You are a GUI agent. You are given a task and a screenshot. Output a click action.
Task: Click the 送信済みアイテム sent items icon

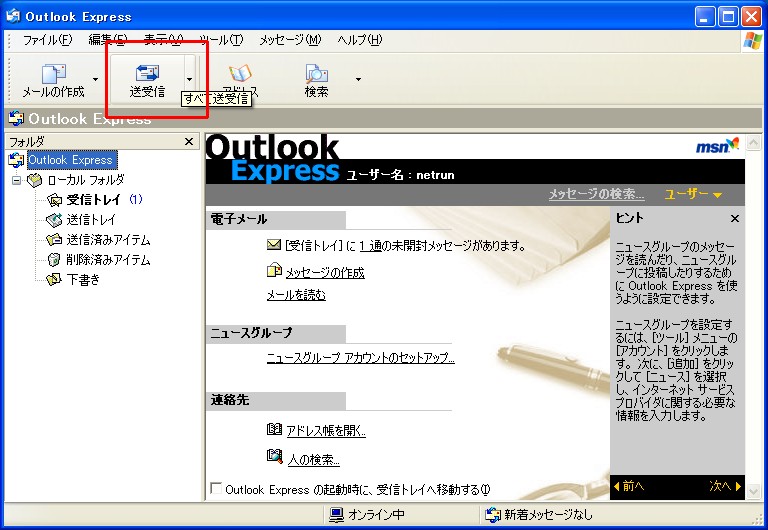click(x=54, y=240)
